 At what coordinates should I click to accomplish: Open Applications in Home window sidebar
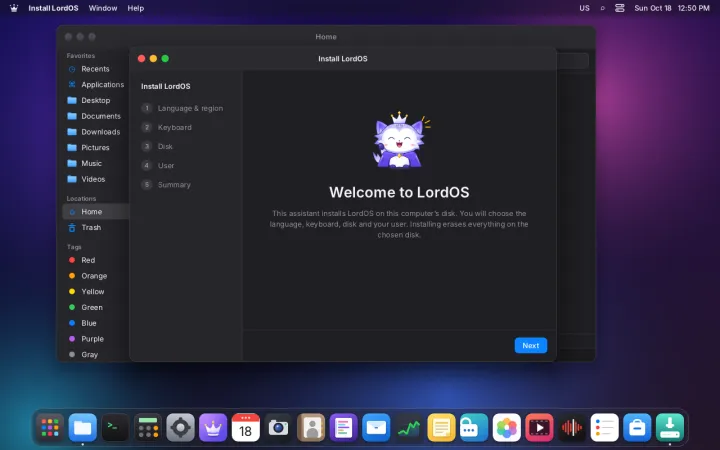pos(96,84)
